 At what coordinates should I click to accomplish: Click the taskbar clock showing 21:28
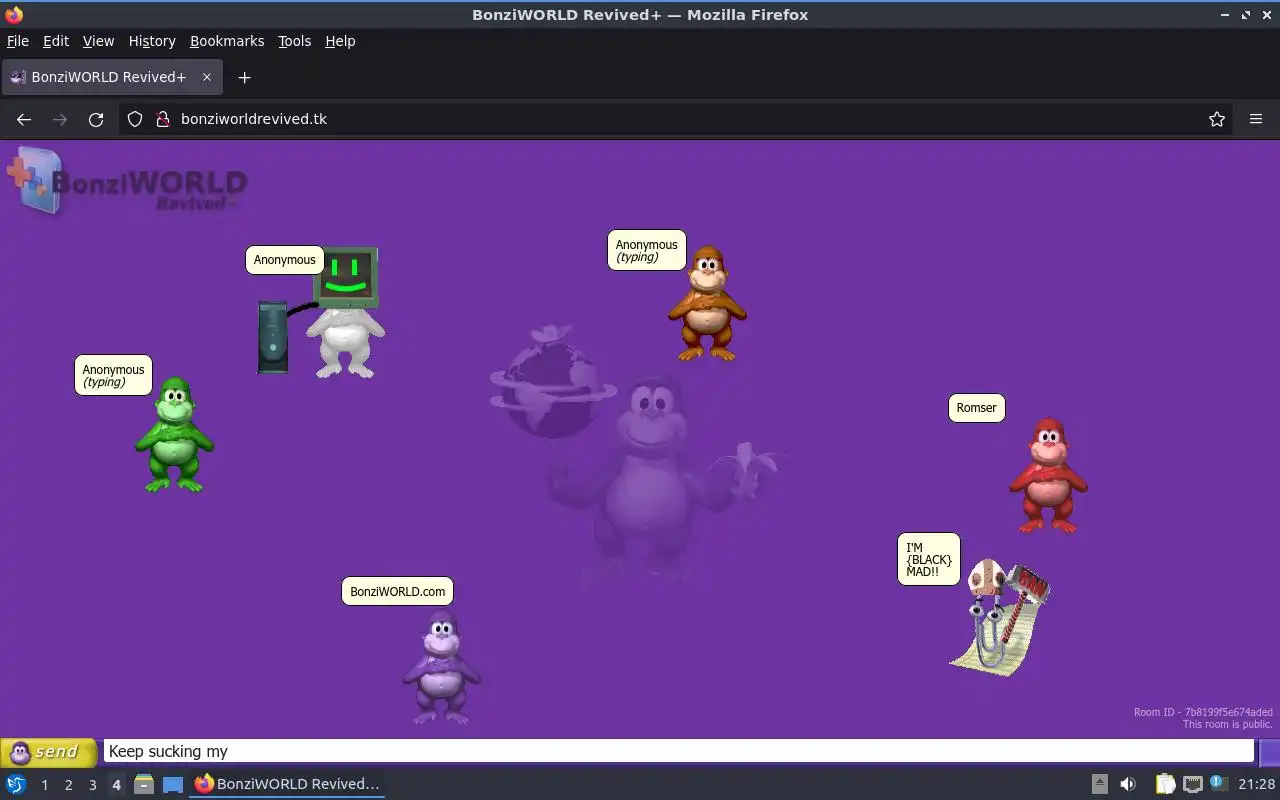click(x=1257, y=784)
